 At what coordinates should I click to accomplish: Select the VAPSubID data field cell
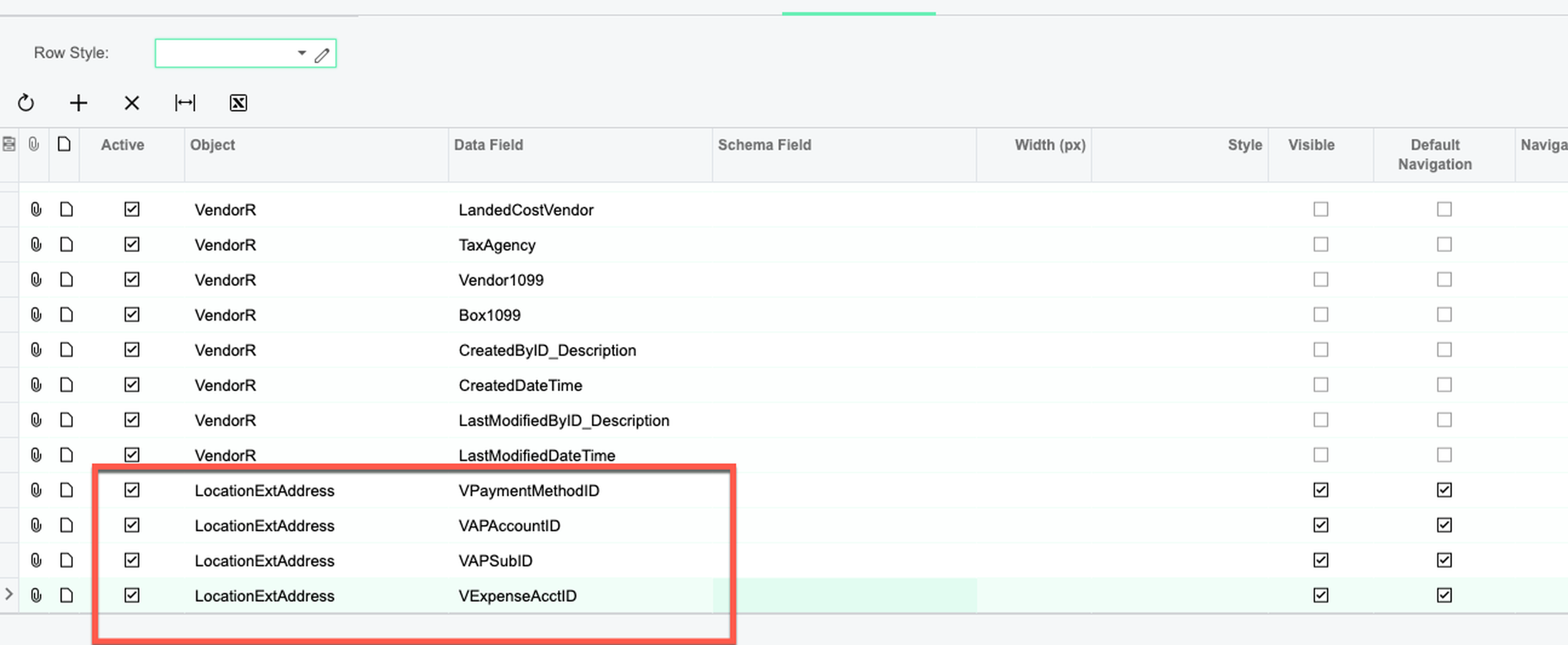click(580, 560)
